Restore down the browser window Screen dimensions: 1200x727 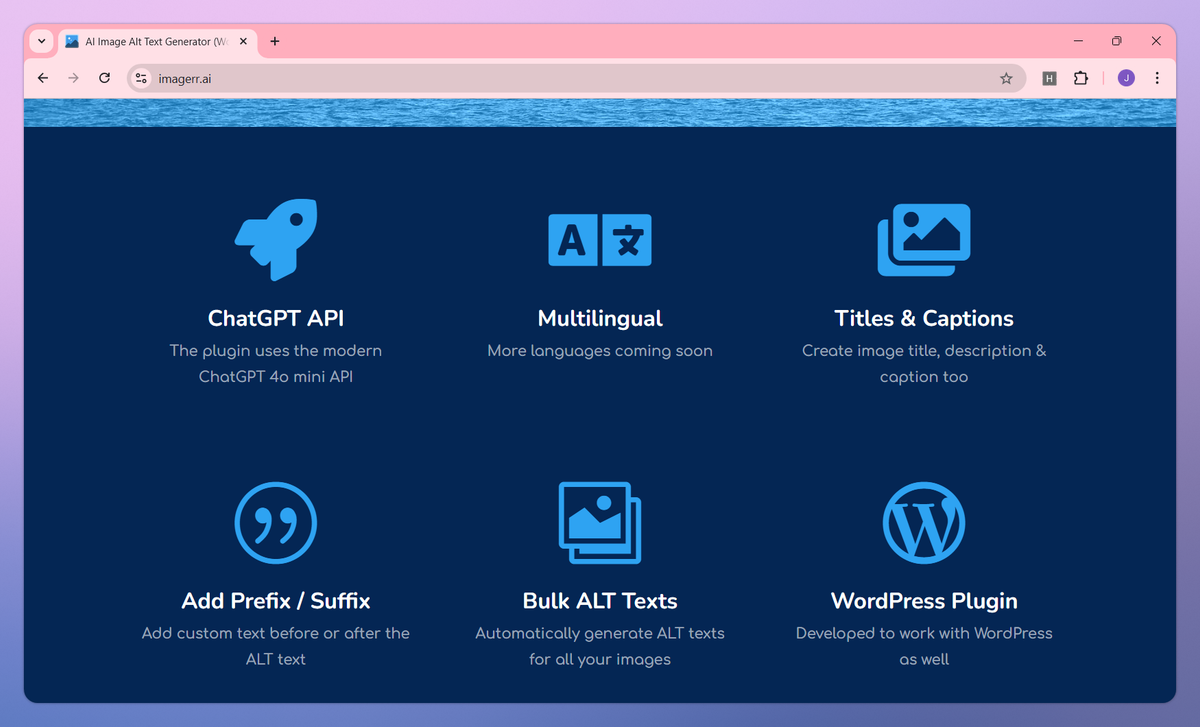pyautogui.click(x=1117, y=41)
